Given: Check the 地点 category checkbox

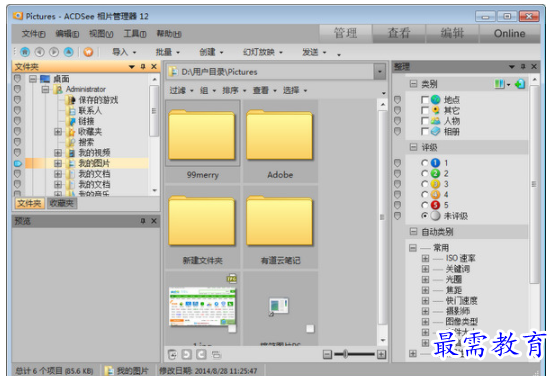Looking at the screenshot, I should click(x=425, y=100).
